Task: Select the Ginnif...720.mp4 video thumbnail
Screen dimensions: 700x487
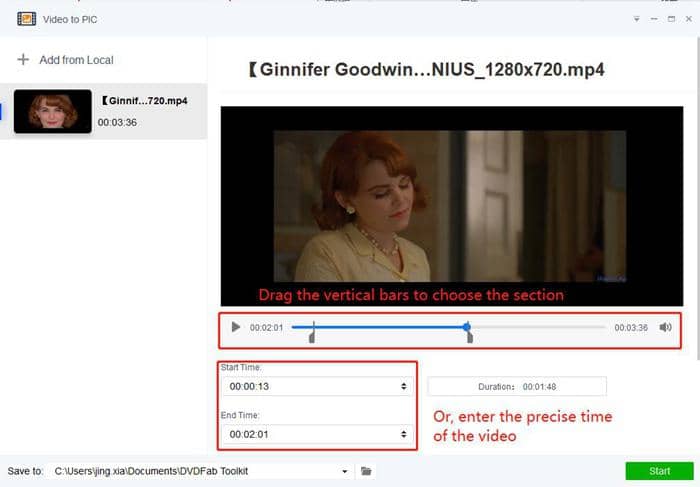Action: click(53, 111)
